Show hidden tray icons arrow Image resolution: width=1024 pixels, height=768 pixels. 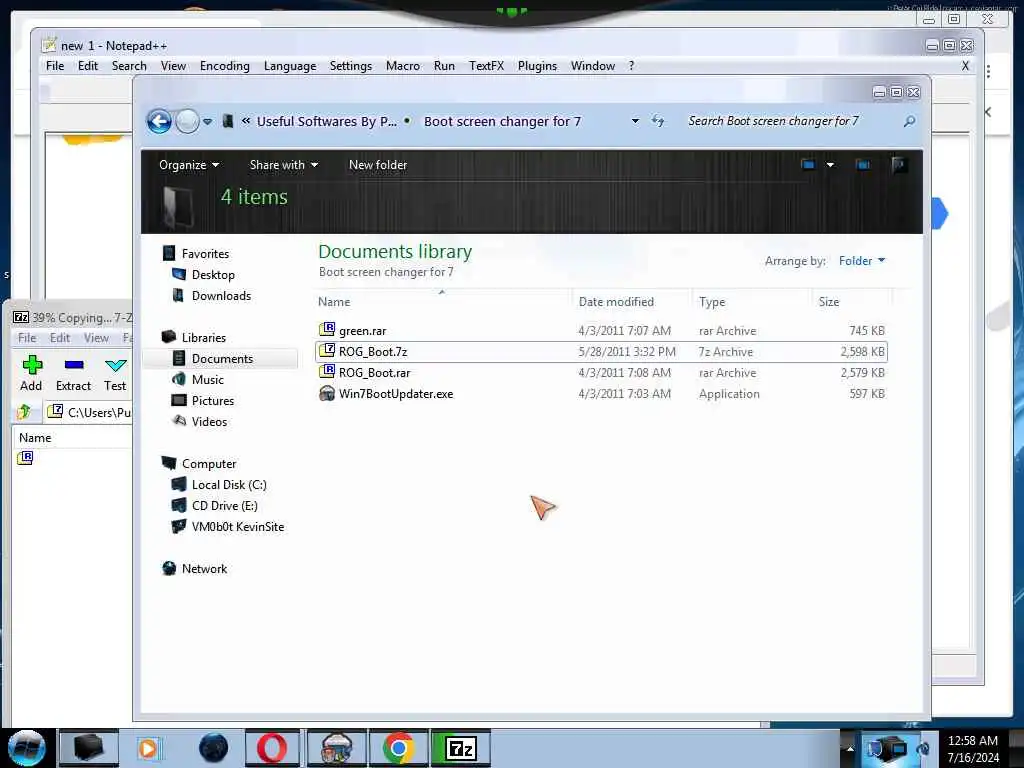850,748
